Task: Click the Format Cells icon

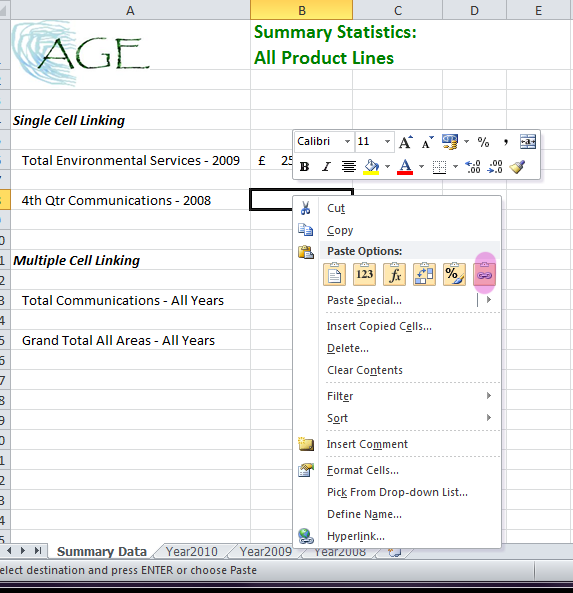Action: (306, 470)
